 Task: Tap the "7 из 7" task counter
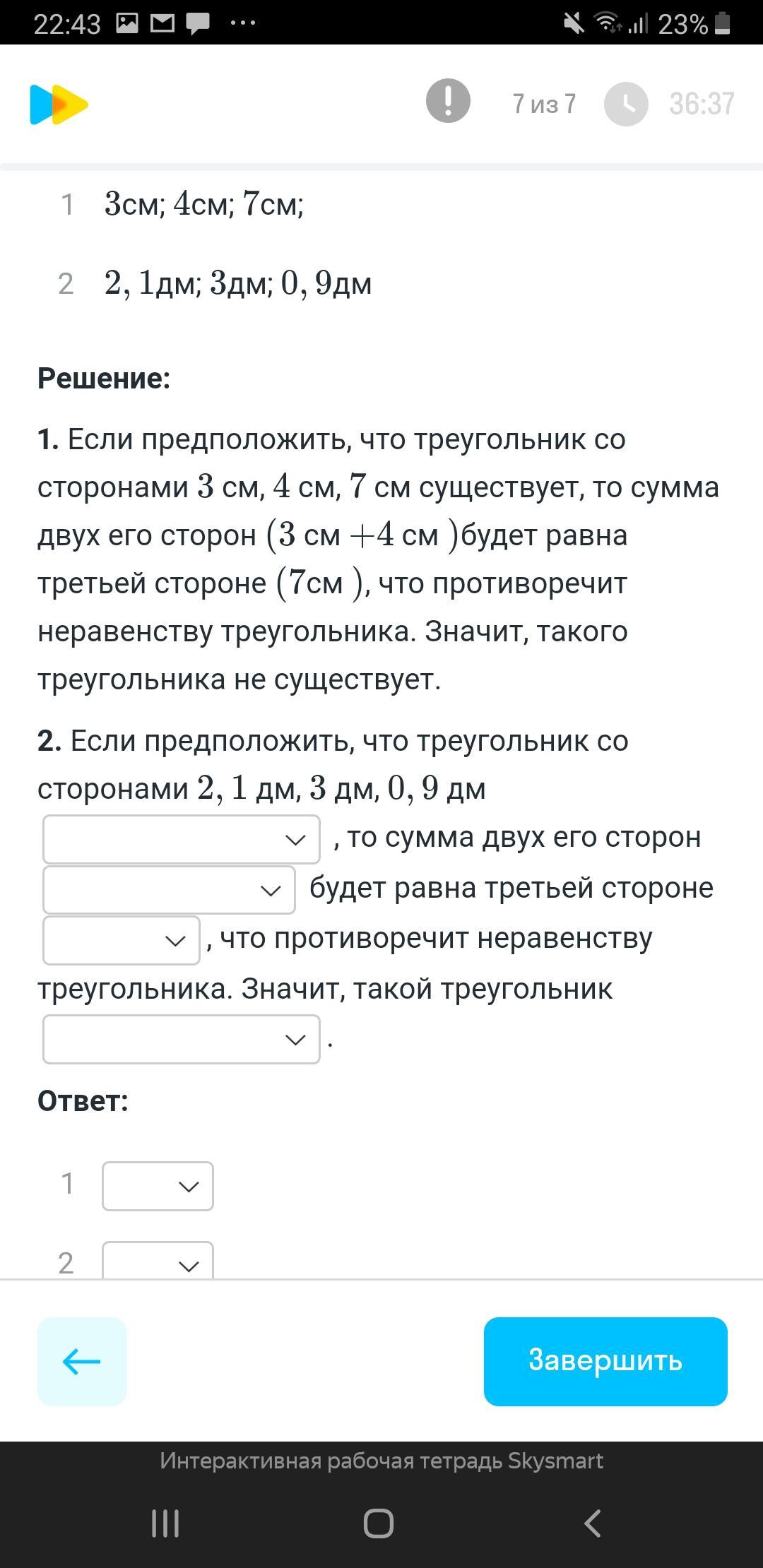click(544, 104)
